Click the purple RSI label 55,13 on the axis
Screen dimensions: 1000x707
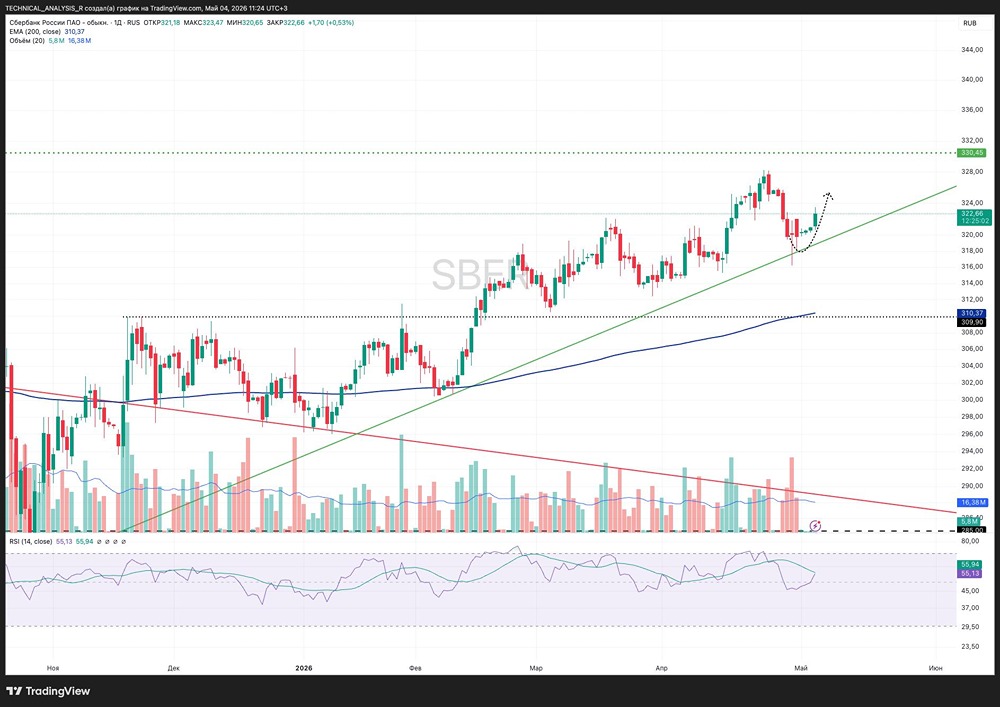(x=970, y=574)
